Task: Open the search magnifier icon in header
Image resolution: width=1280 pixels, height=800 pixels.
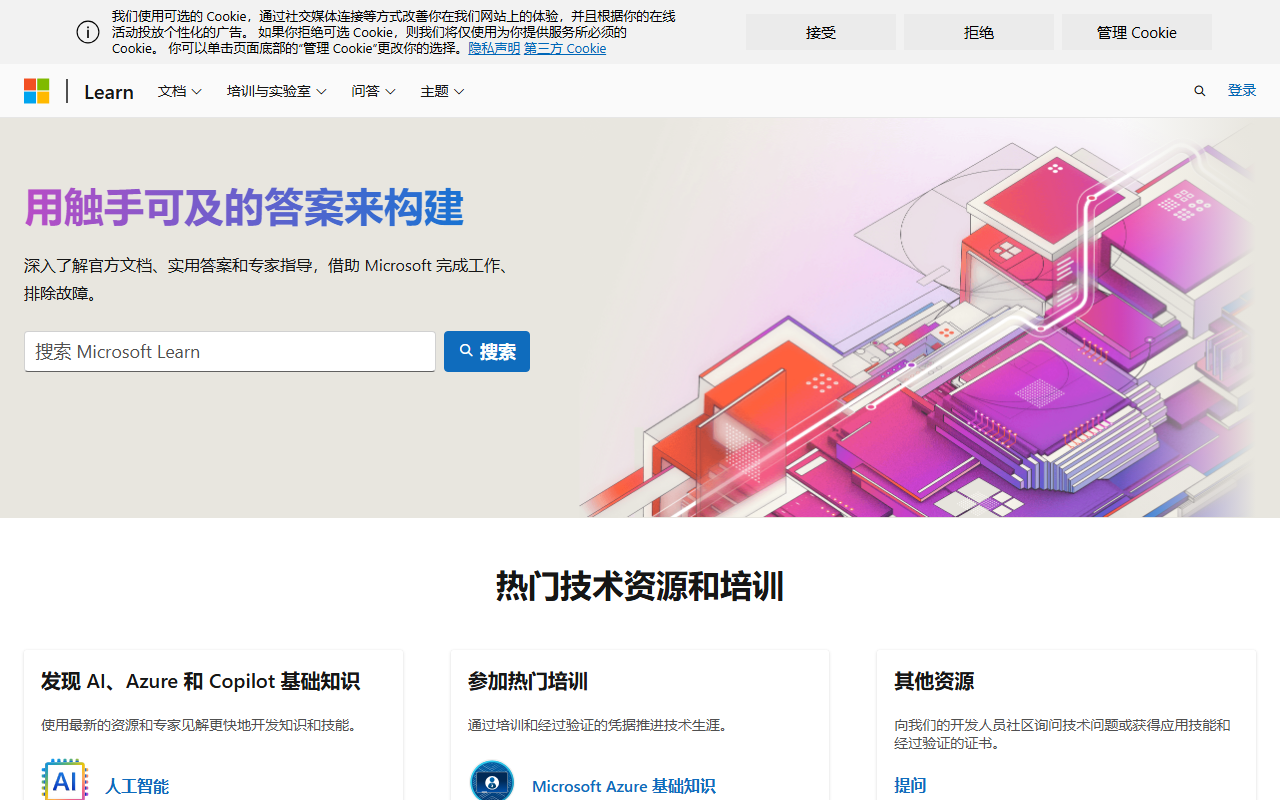Action: click(x=1200, y=91)
